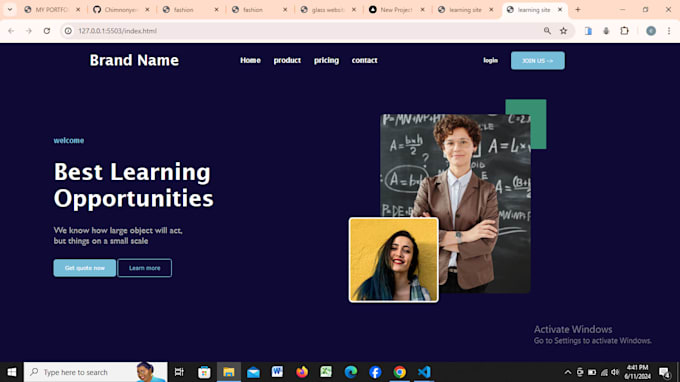Close the MY PORTFOLIO tab
Image resolution: width=680 pixels, height=382 pixels.
point(78,10)
